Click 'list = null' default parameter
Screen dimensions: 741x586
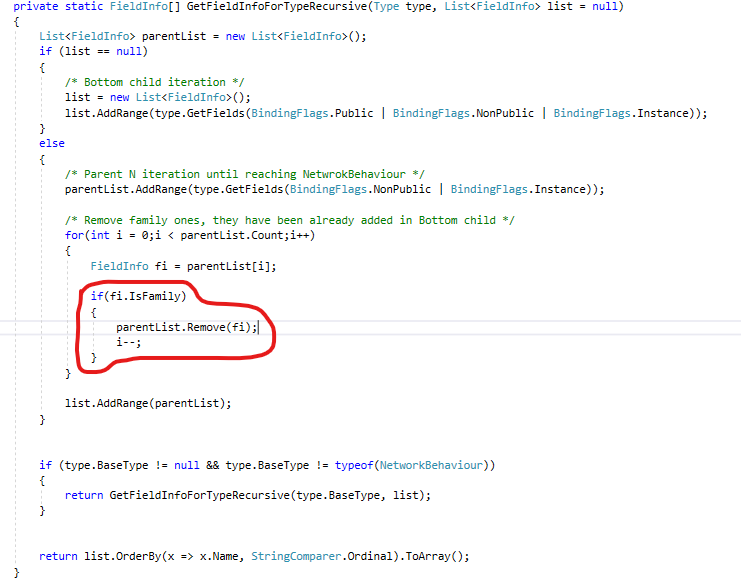pos(582,7)
